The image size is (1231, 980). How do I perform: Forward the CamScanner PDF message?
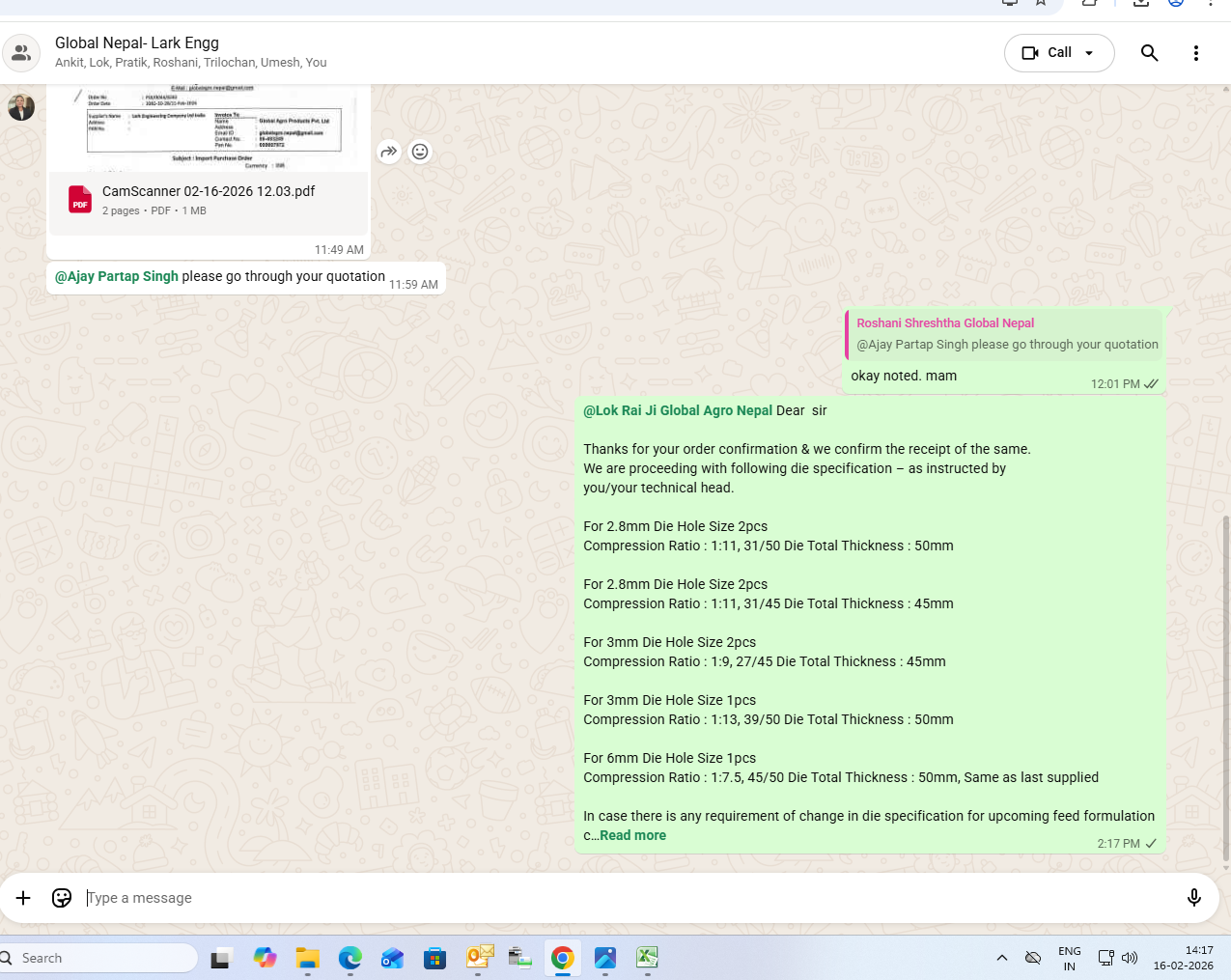pyautogui.click(x=389, y=152)
